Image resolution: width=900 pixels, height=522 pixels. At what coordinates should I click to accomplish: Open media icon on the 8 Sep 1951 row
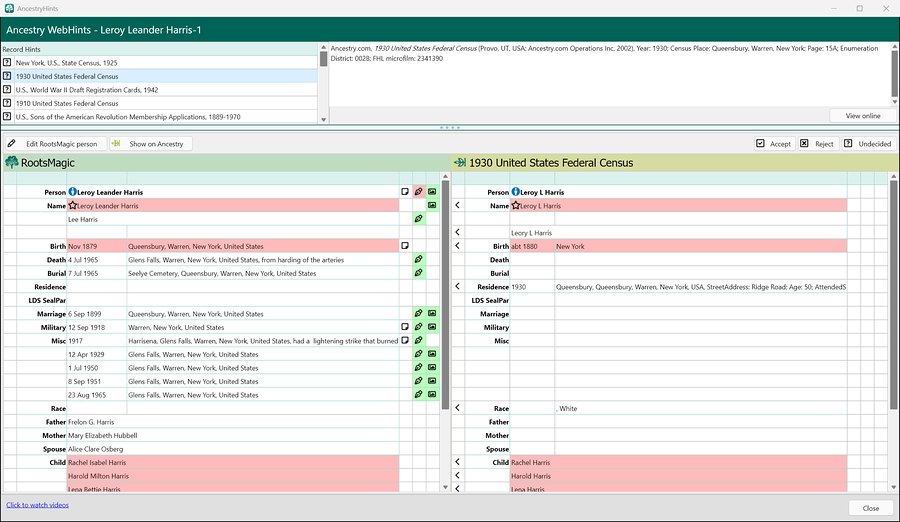point(432,381)
